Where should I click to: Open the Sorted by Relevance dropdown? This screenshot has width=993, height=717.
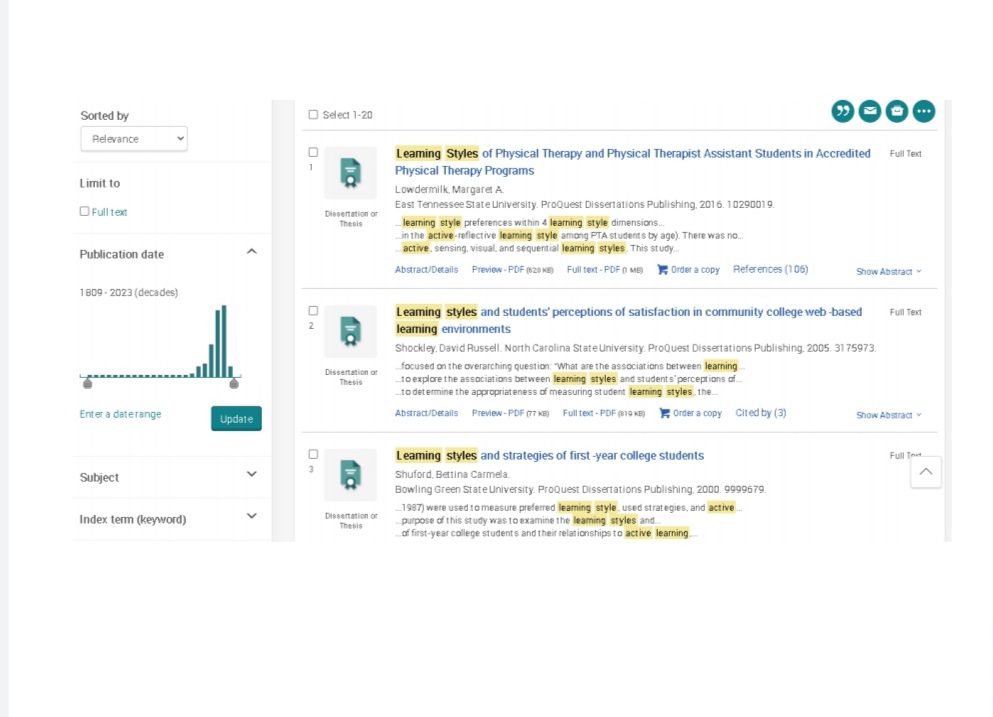(x=134, y=139)
